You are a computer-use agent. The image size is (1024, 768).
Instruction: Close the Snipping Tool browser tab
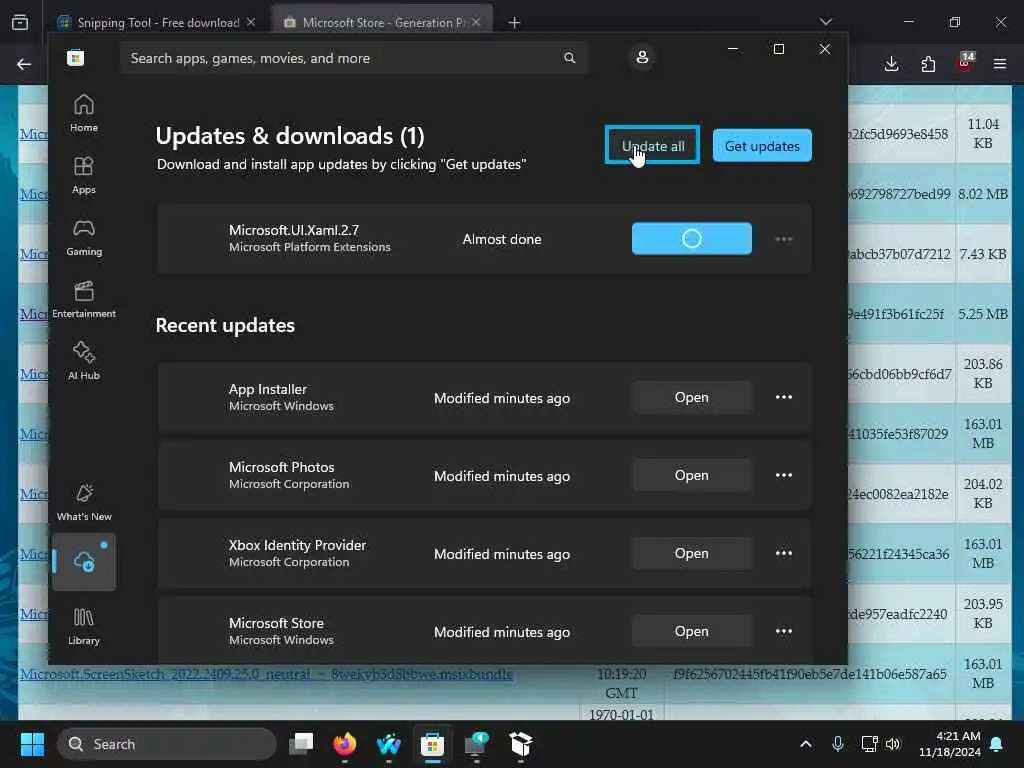(251, 22)
